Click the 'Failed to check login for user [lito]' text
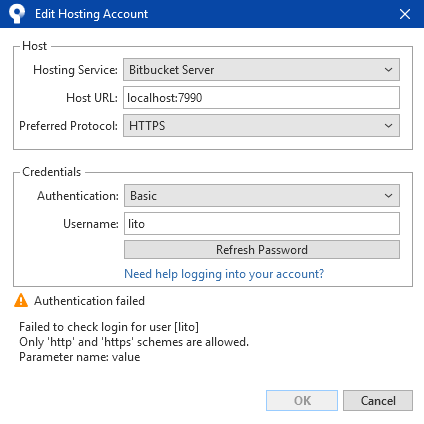This screenshot has height=424, width=424. pyautogui.click(x=109, y=327)
